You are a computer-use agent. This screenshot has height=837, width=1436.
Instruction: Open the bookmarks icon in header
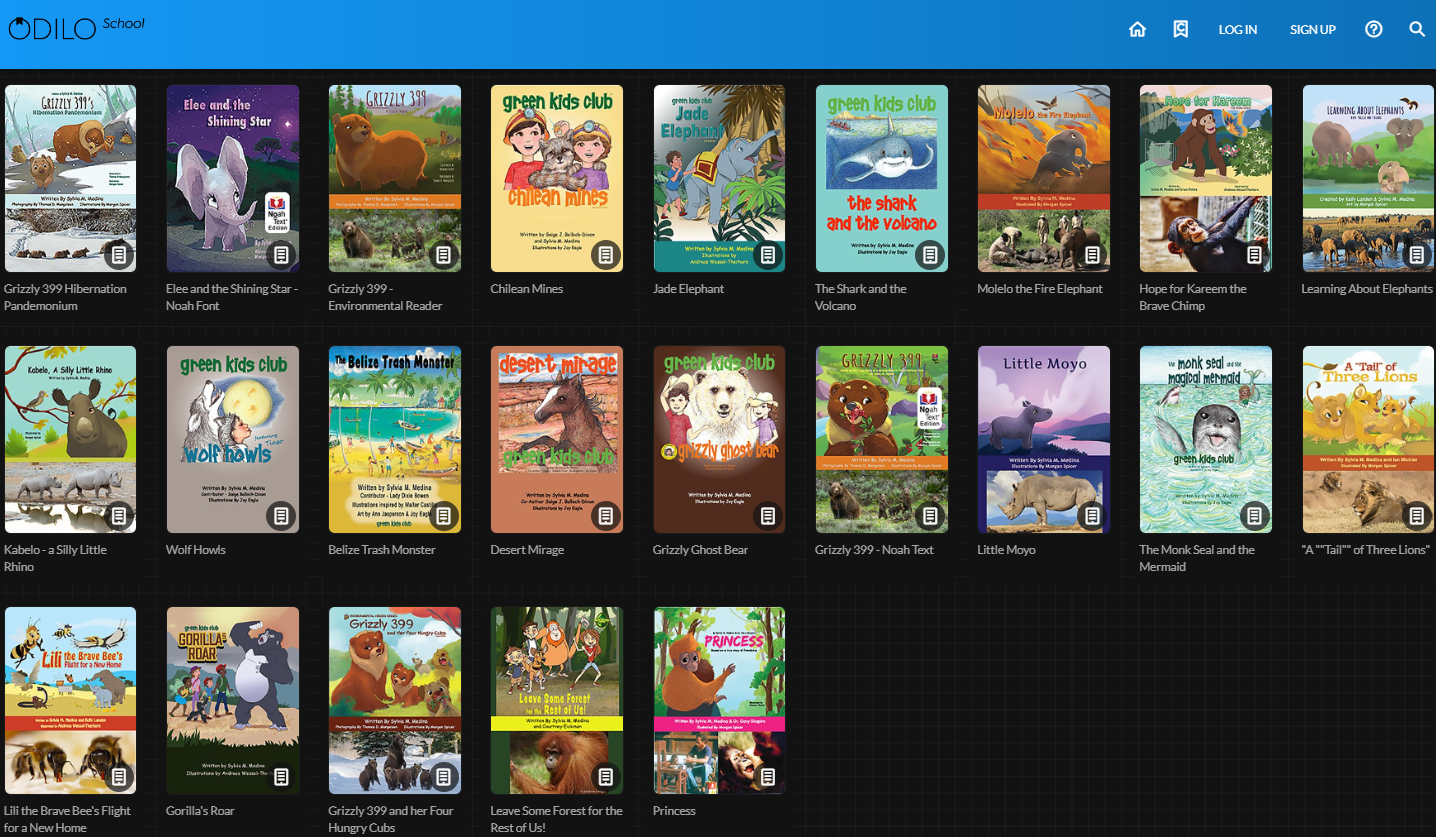[1181, 29]
